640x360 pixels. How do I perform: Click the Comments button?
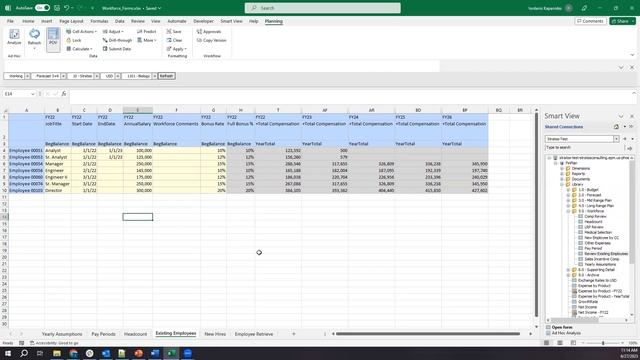(590, 21)
